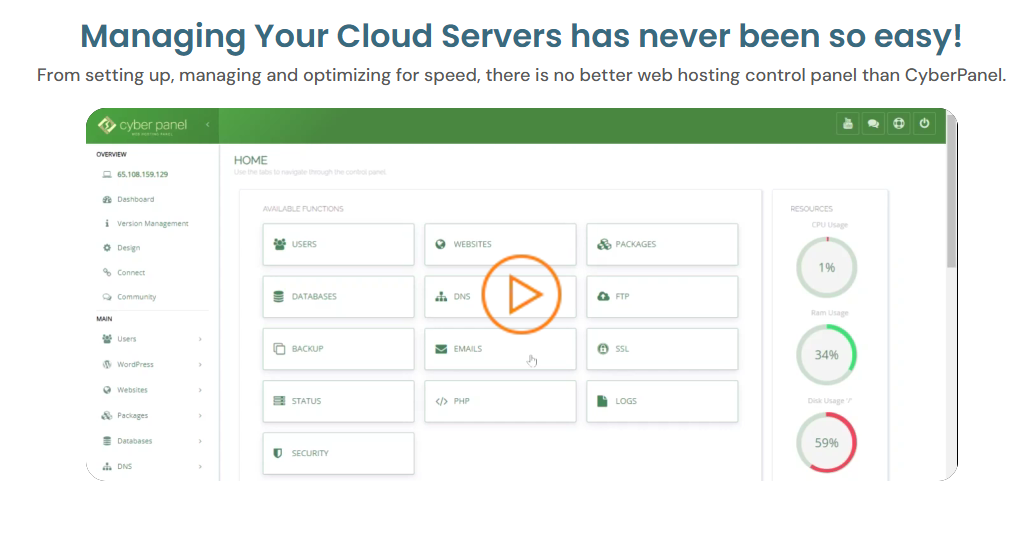Screen dimensions: 1030x538
Task: Expand the Websites sidebar submenu arrow
Action: (x=200, y=390)
